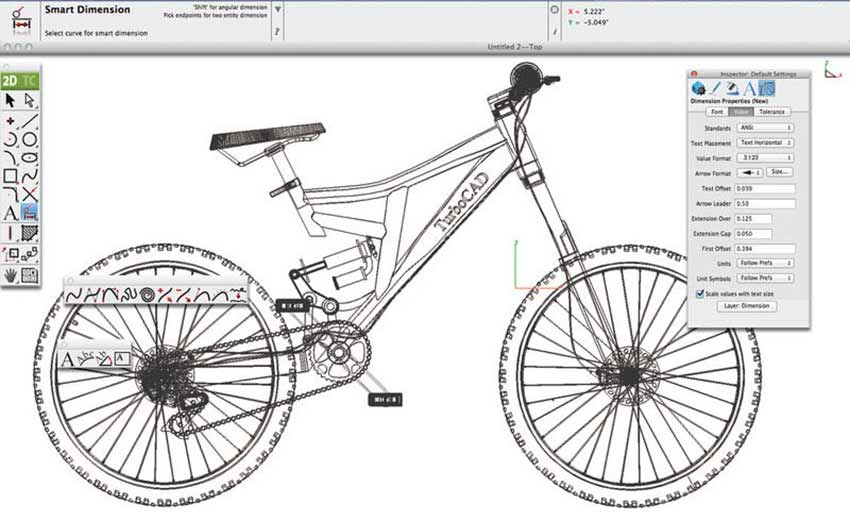Pick the Line tool in the tool palette
The height and width of the screenshot is (521, 850).
30,121
